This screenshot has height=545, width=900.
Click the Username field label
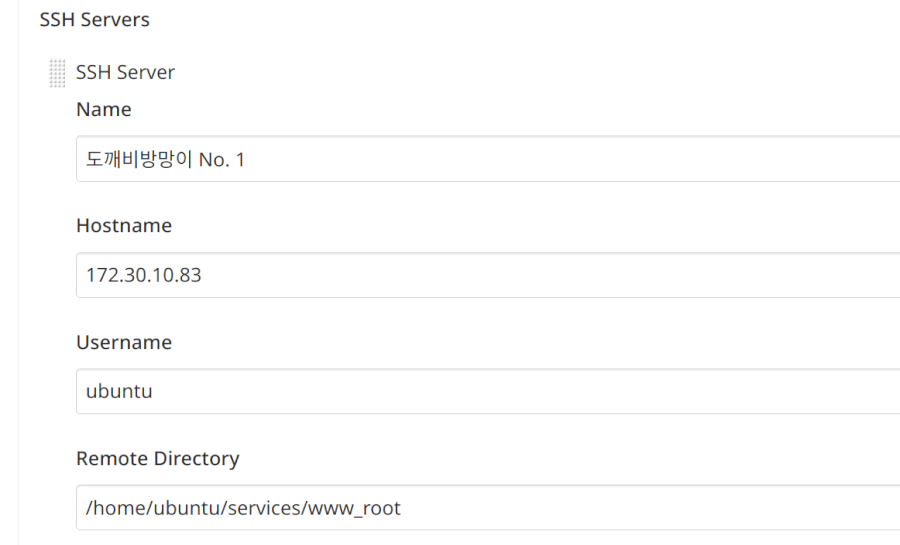124,342
